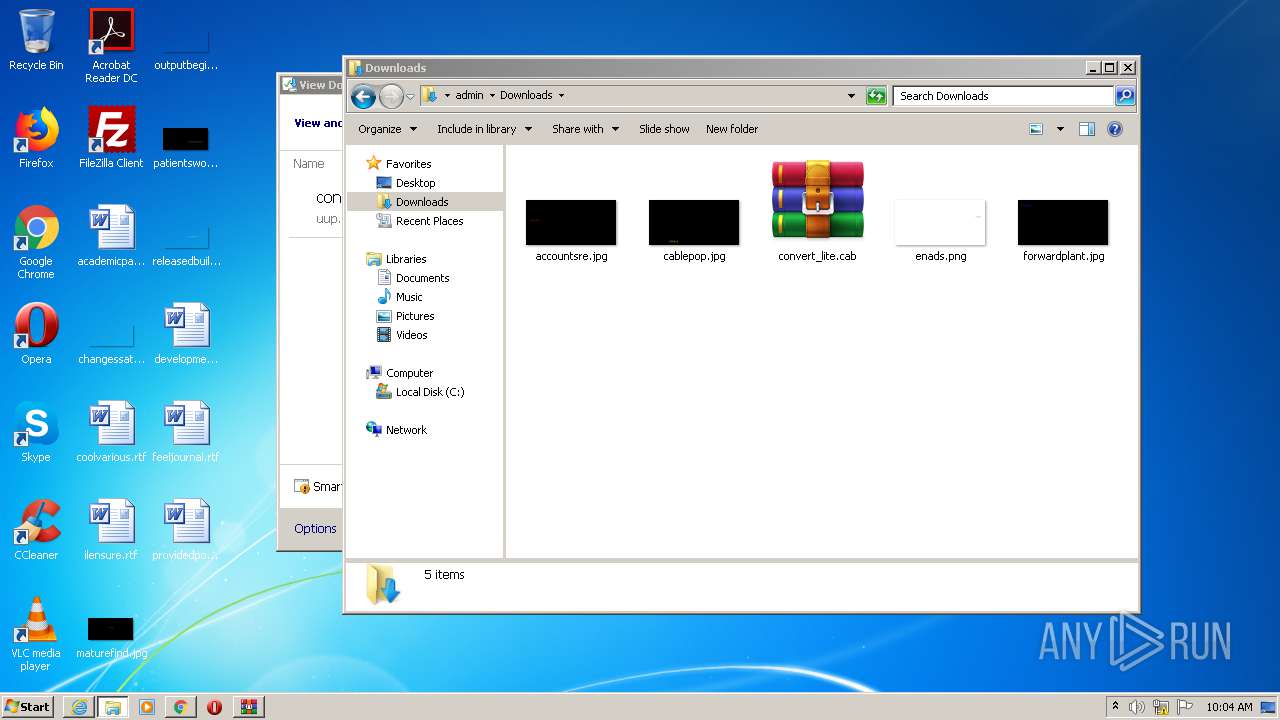Image resolution: width=1280 pixels, height=720 pixels.
Task: Click the Search Downloads field
Action: pyautogui.click(x=1003, y=96)
